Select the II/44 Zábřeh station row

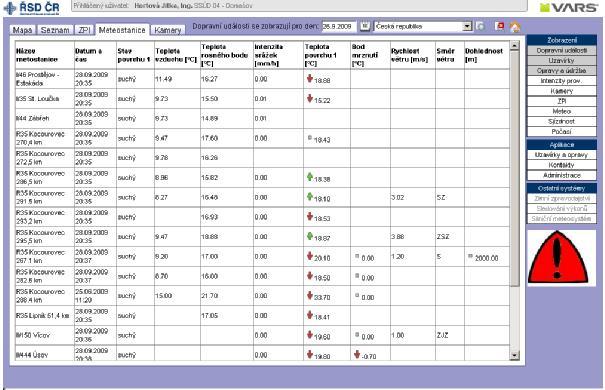point(262,118)
